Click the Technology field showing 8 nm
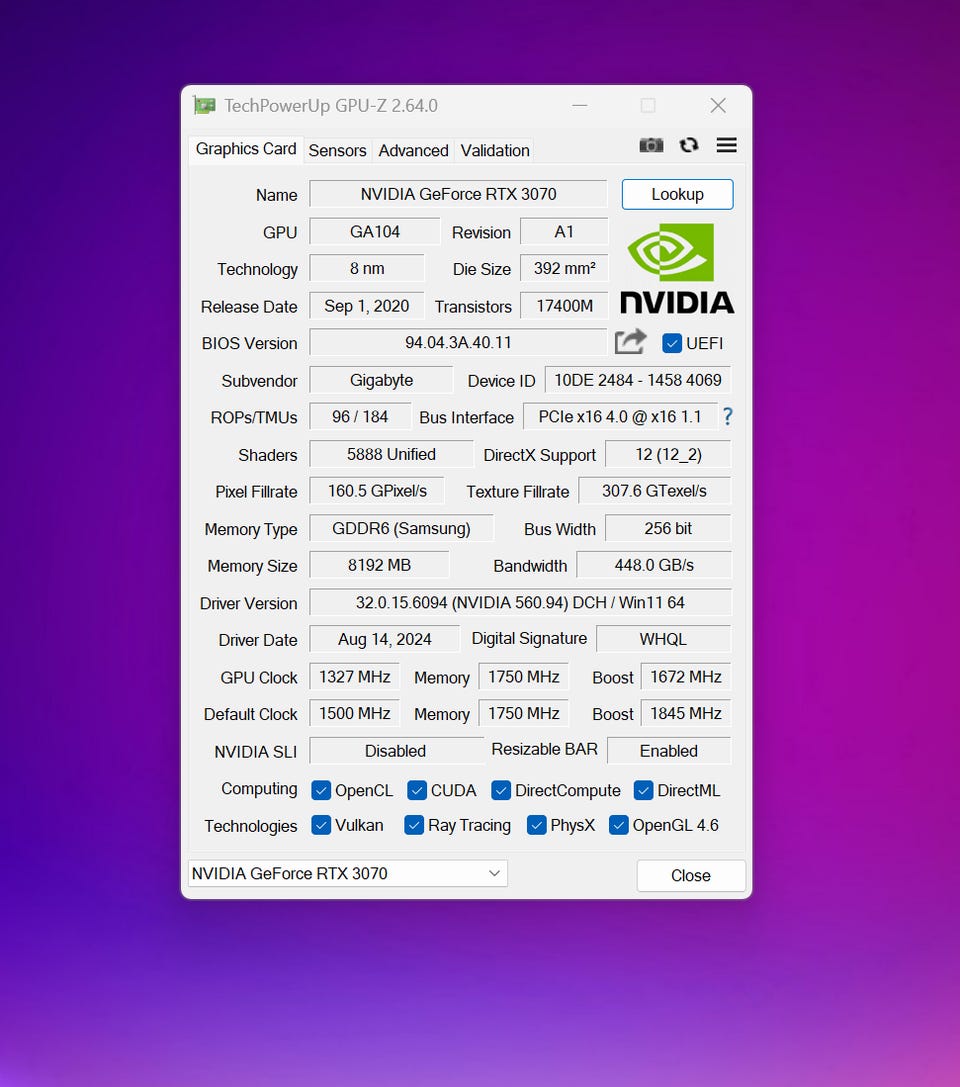This screenshot has width=960, height=1087. coord(367,268)
